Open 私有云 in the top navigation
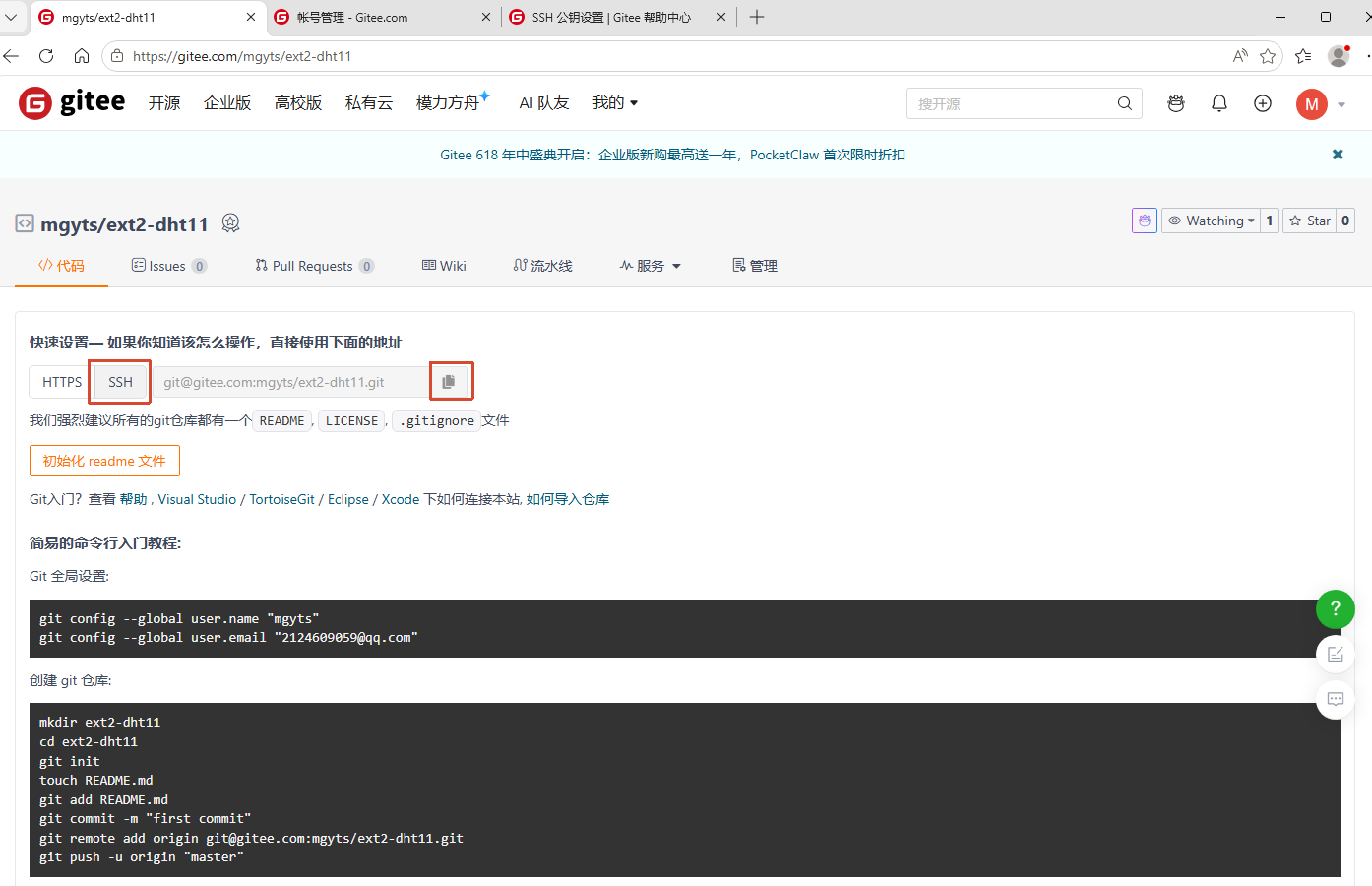The height and width of the screenshot is (886, 1372). click(369, 103)
